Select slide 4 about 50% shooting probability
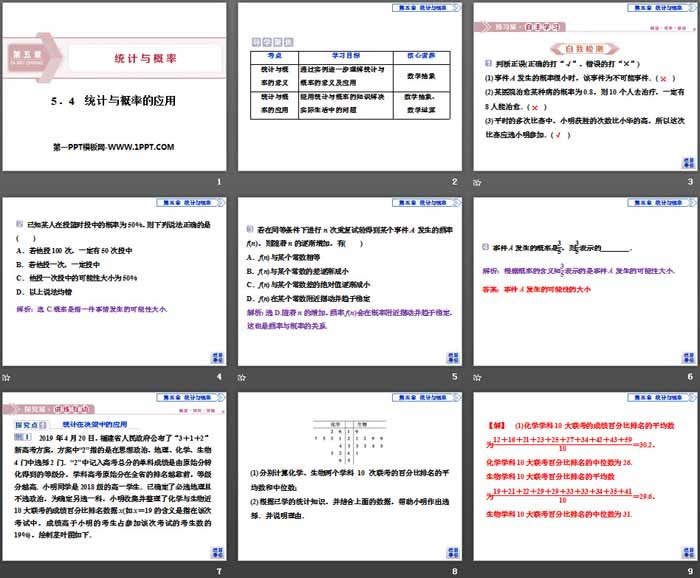Image resolution: width=700 pixels, height=578 pixels. (x=114, y=282)
